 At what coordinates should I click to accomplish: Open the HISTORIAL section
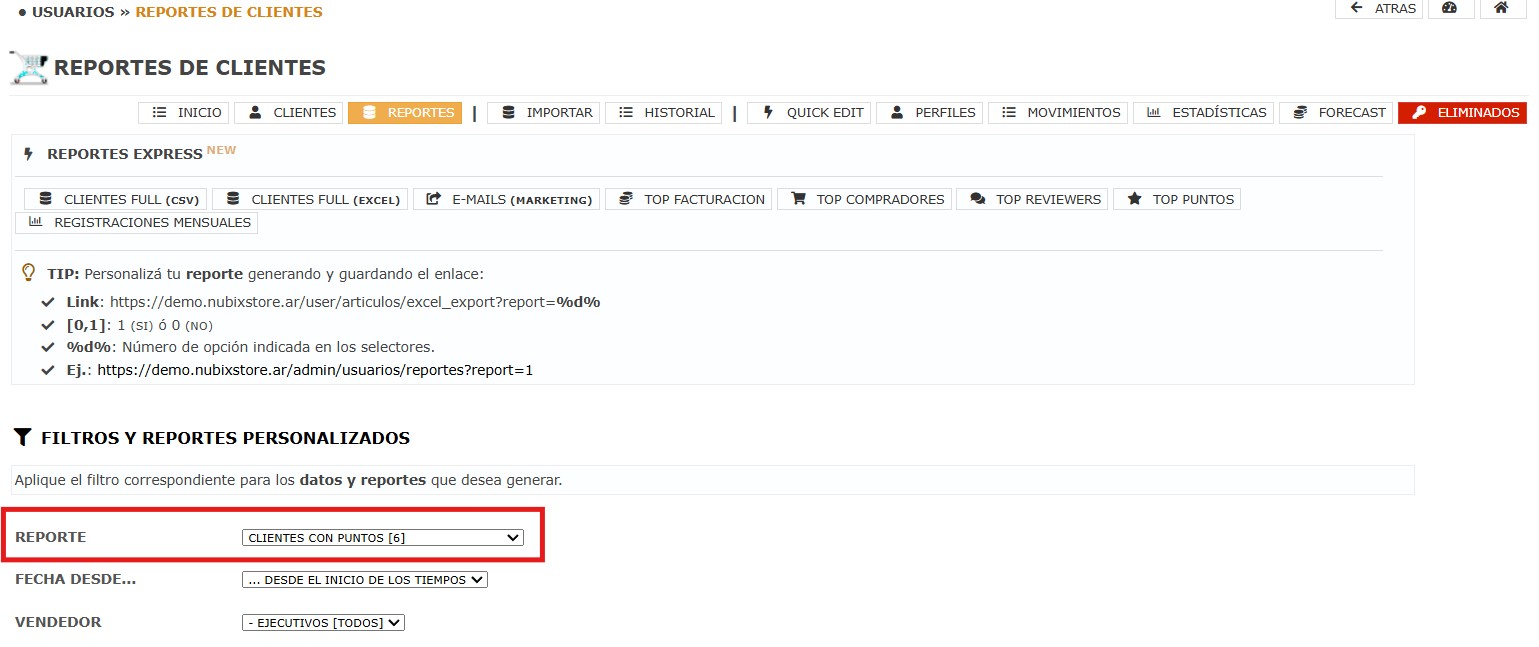pos(666,113)
